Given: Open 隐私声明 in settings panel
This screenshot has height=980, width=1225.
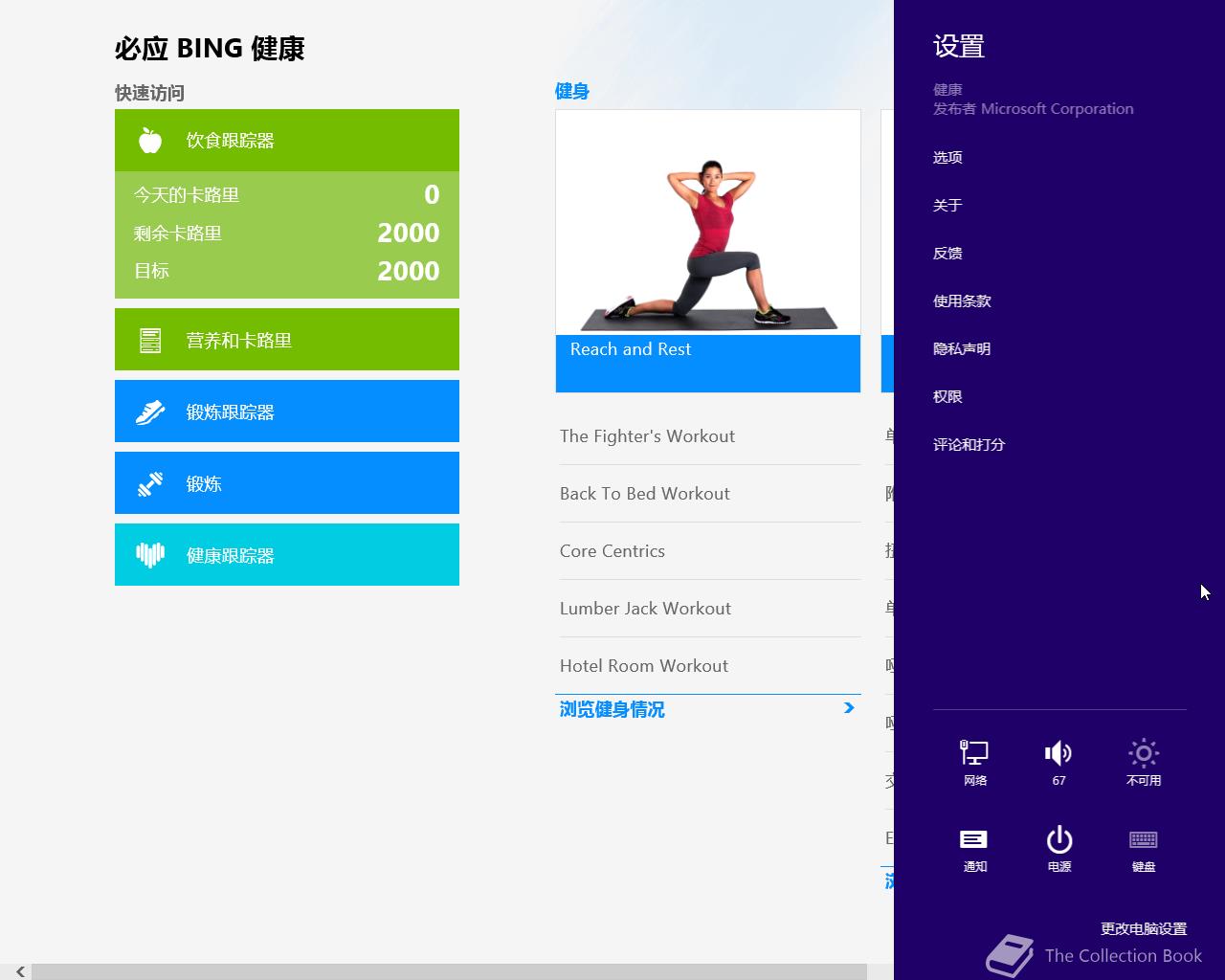Looking at the screenshot, I should click(962, 348).
